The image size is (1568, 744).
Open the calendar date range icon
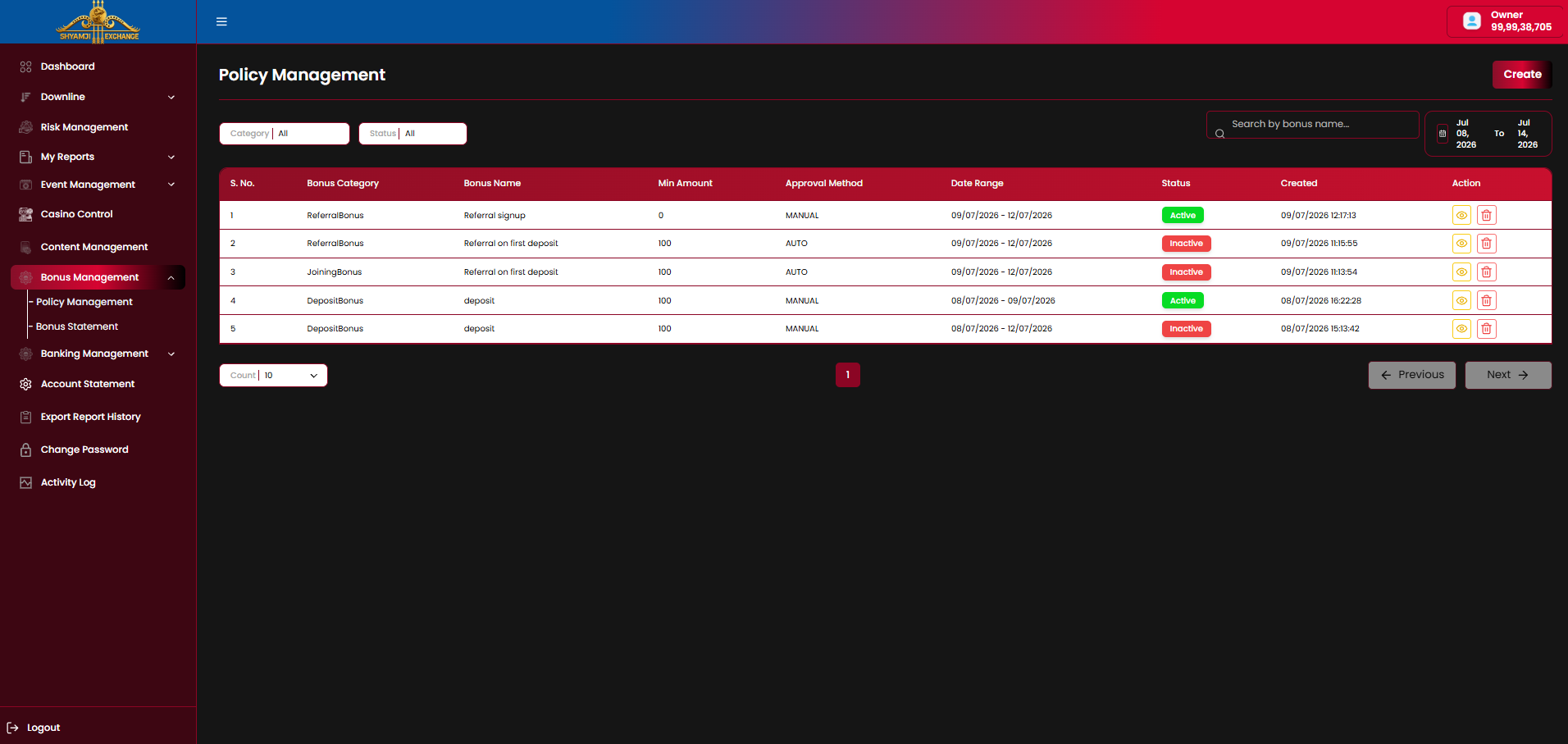1443,134
